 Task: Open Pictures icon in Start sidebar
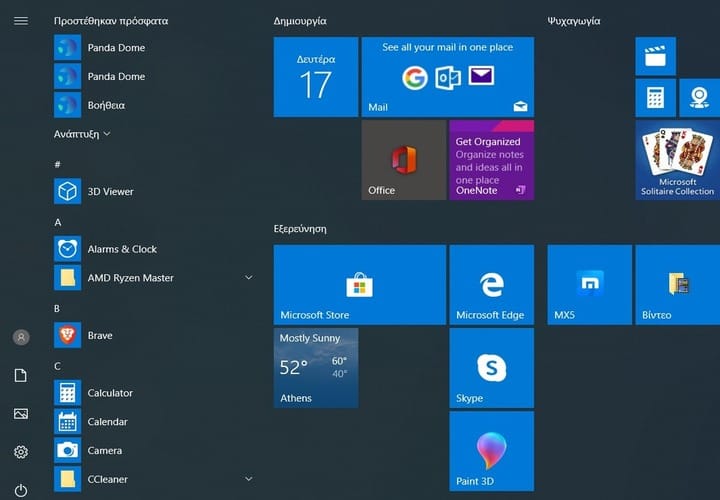tap(21, 414)
